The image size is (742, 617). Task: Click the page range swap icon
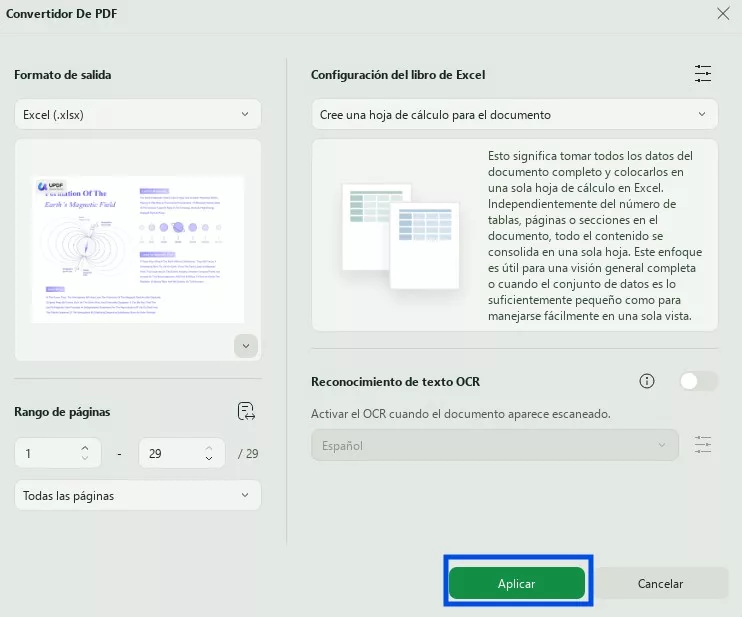(x=246, y=411)
